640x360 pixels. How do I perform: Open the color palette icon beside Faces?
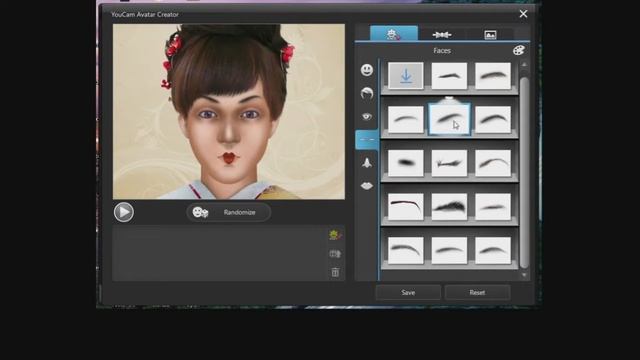pyautogui.click(x=518, y=51)
